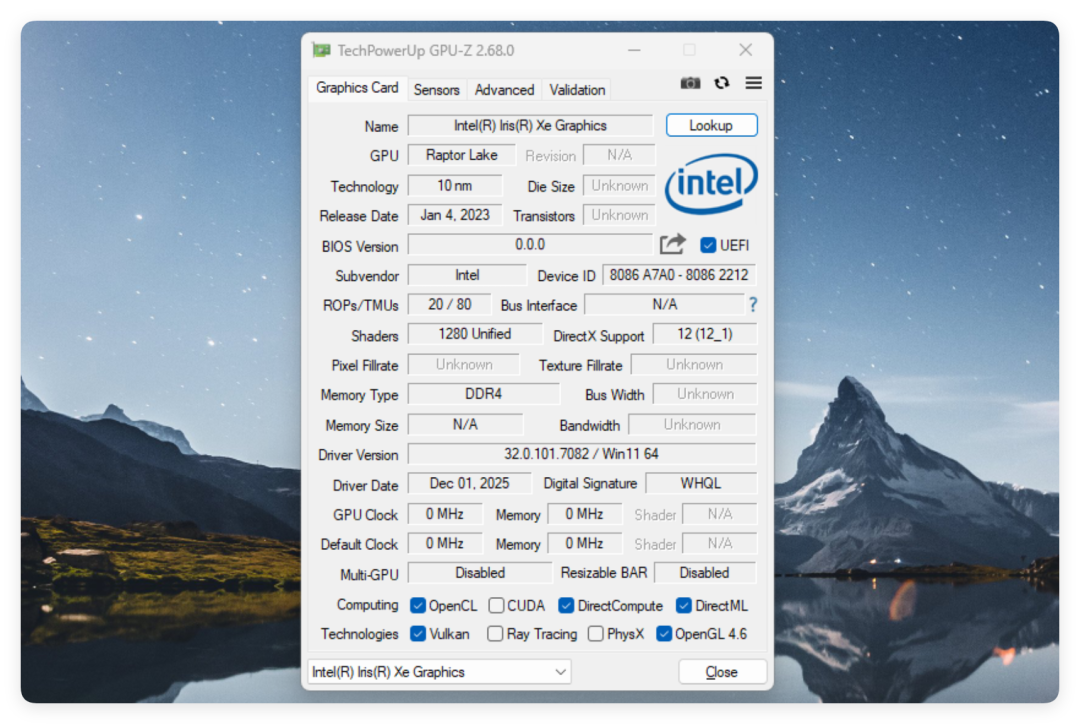Click the GPU-Z app icon in title bar
This screenshot has height=724, width=1080.
[321, 50]
